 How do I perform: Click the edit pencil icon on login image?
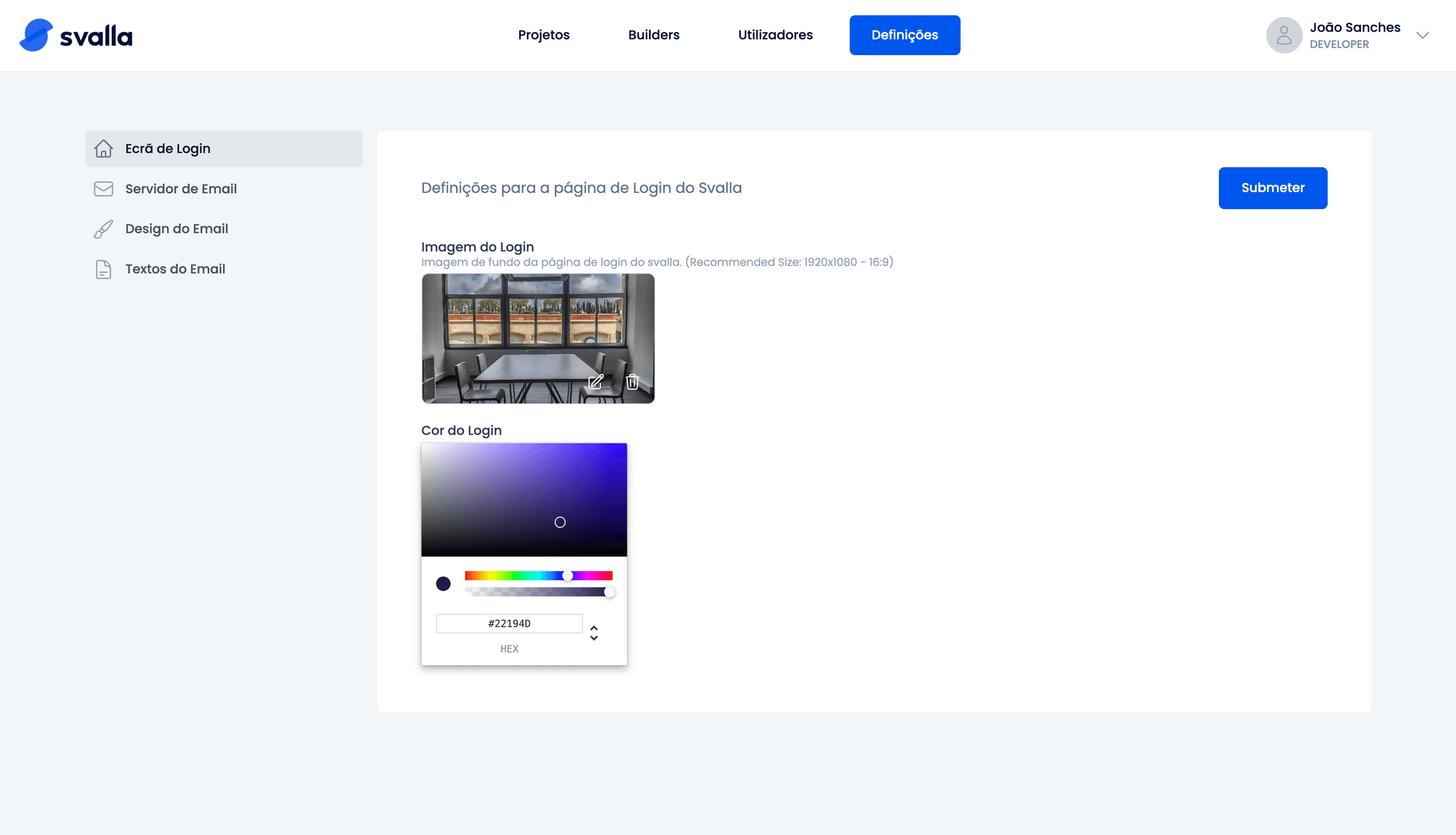point(596,381)
